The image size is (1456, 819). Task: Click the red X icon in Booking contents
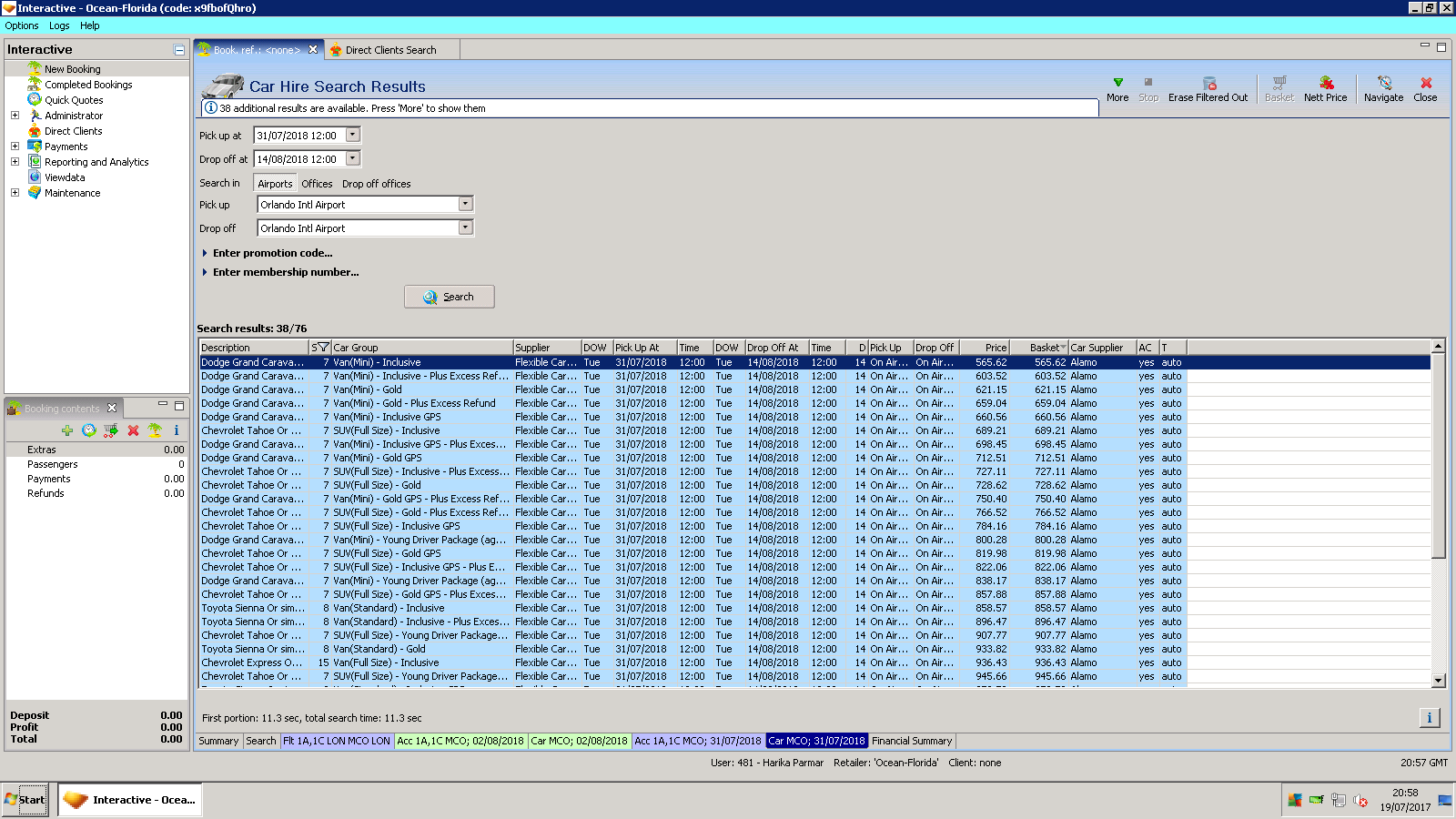133,430
